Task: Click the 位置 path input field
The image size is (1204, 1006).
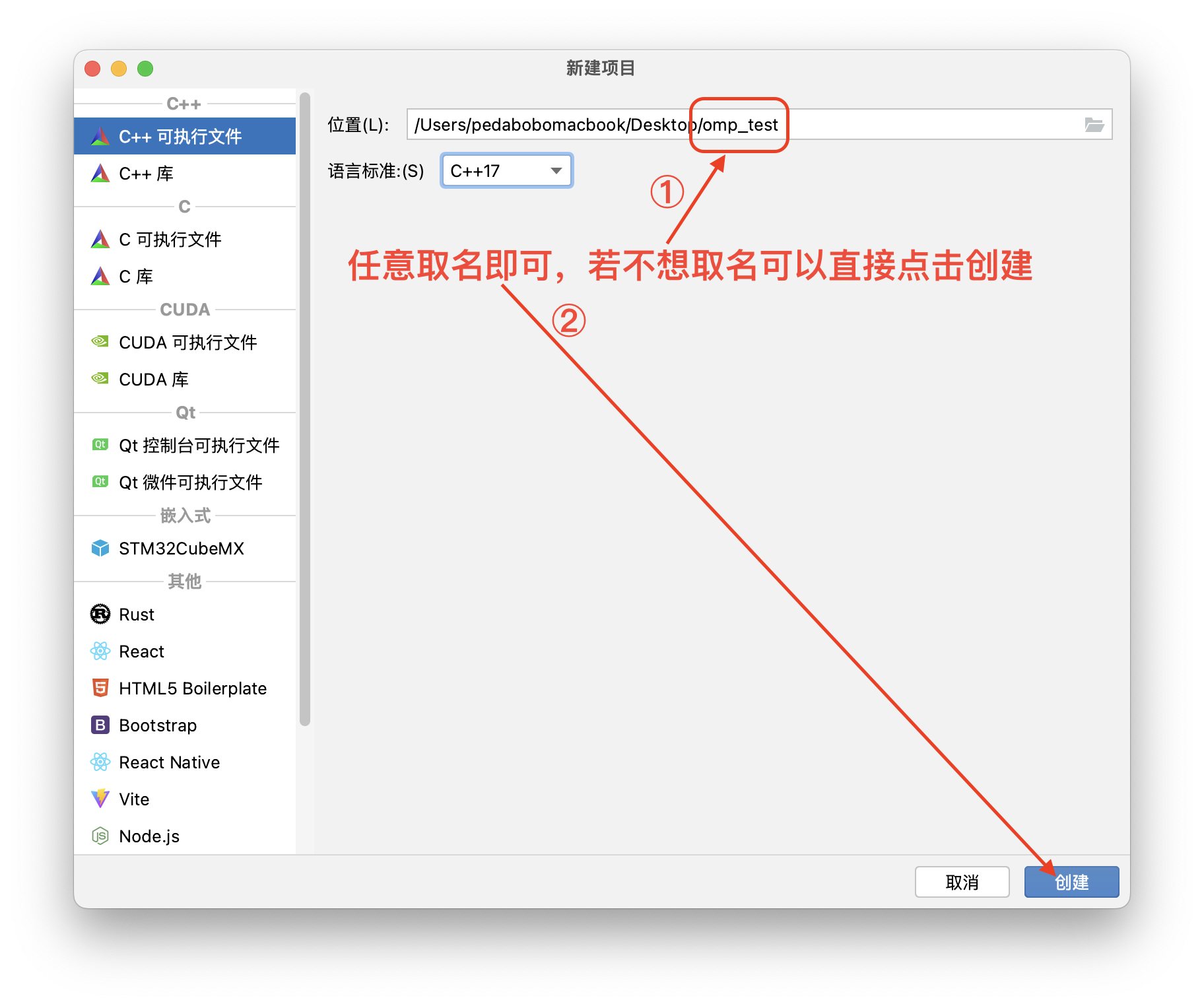Action: pyautogui.click(x=759, y=124)
